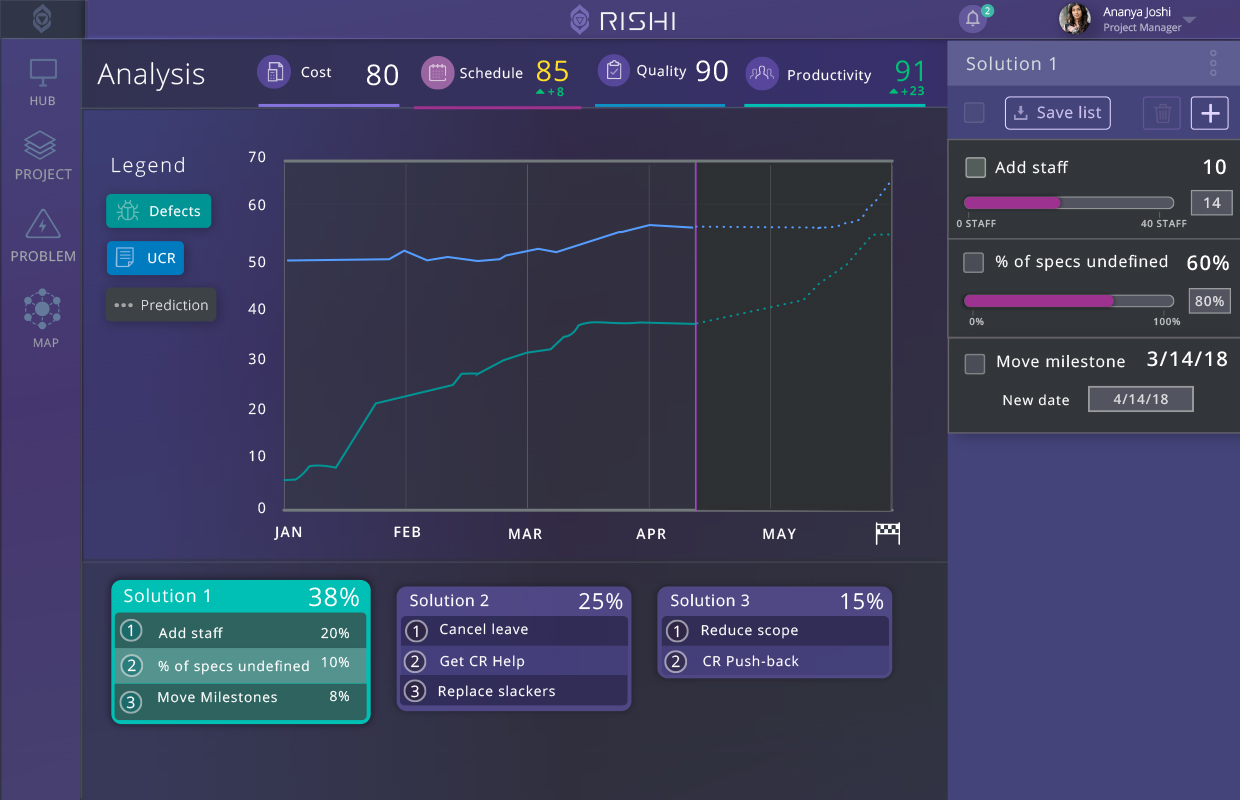The height and width of the screenshot is (800, 1240).
Task: Click the Hub monitor icon in sidebar
Action: click(x=43, y=73)
